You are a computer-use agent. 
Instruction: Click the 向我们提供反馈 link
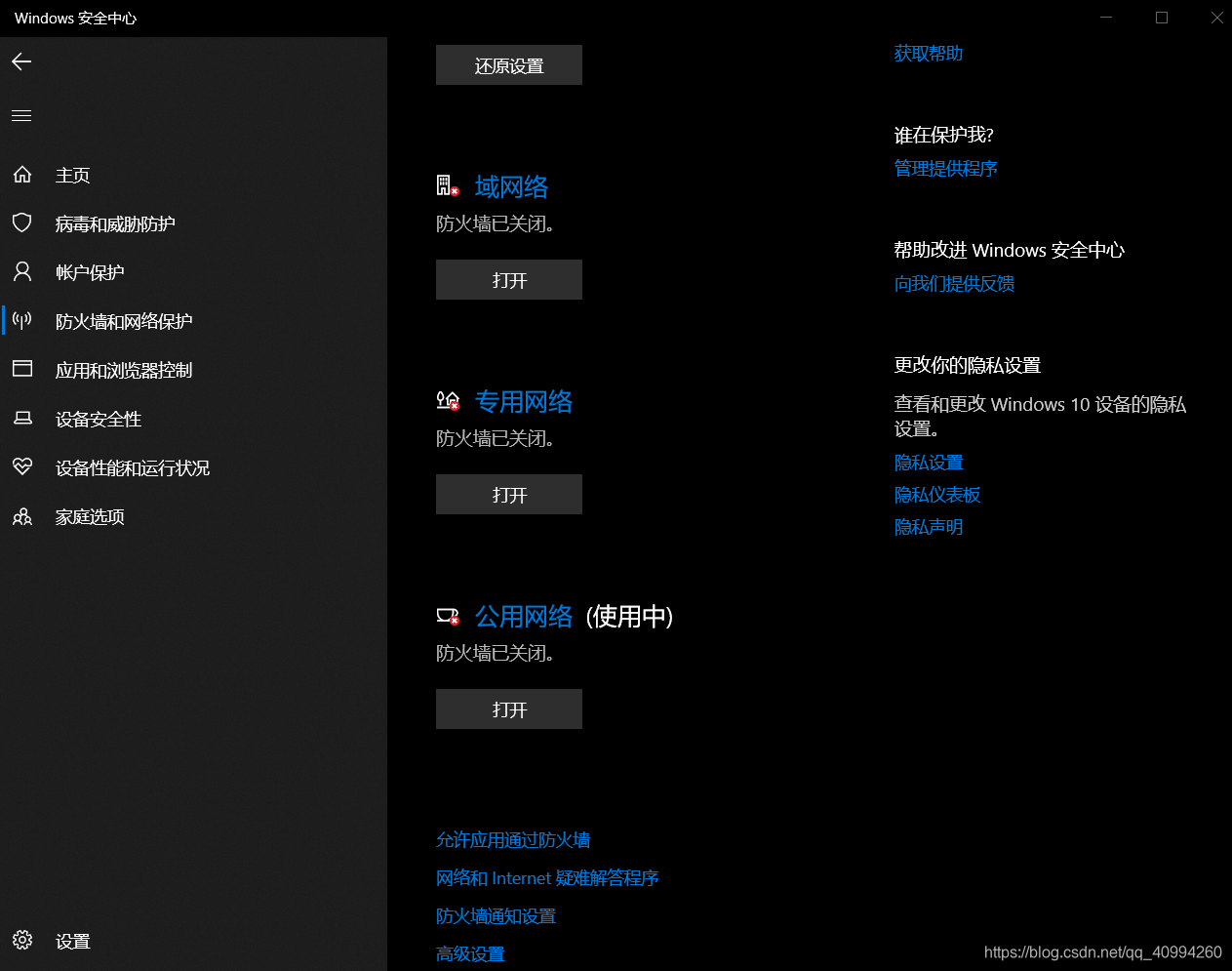click(955, 283)
